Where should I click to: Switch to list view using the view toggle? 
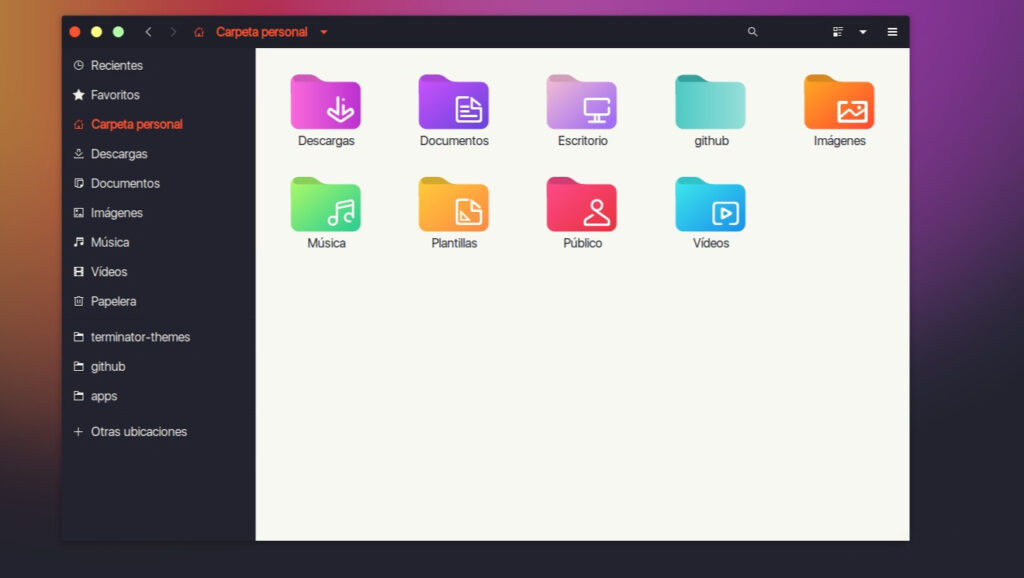[x=837, y=31]
